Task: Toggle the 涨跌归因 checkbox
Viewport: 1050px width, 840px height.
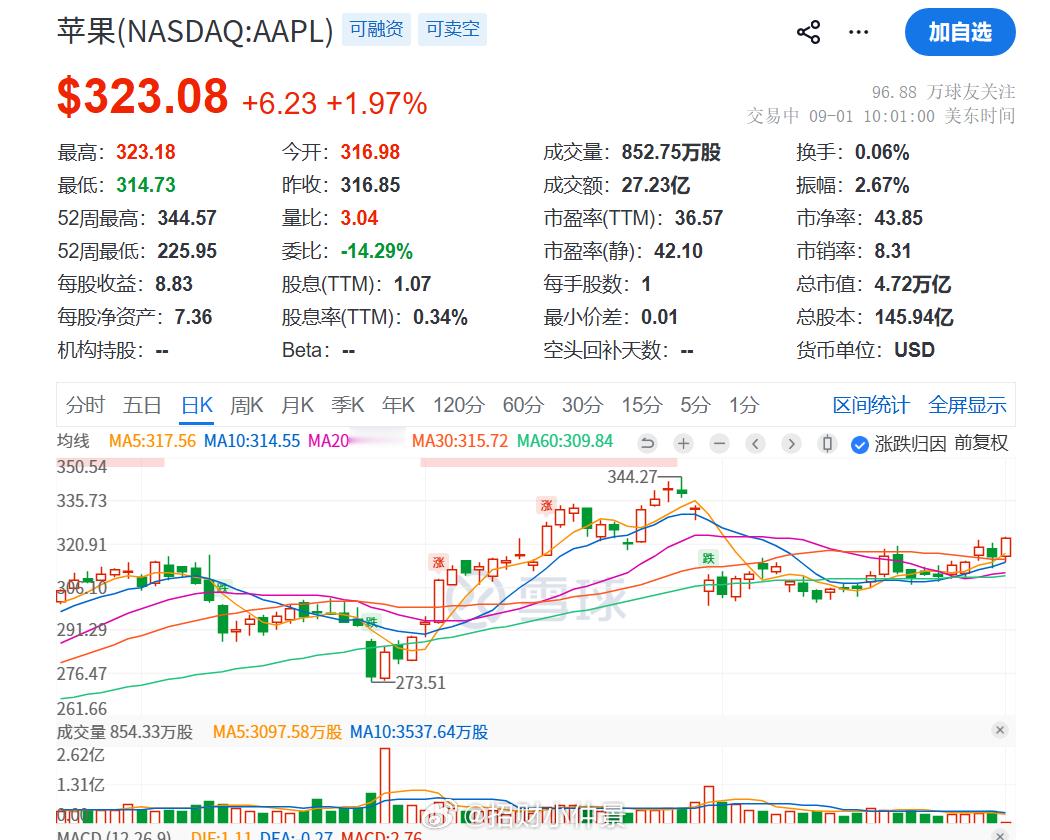Action: pyautogui.click(x=859, y=444)
